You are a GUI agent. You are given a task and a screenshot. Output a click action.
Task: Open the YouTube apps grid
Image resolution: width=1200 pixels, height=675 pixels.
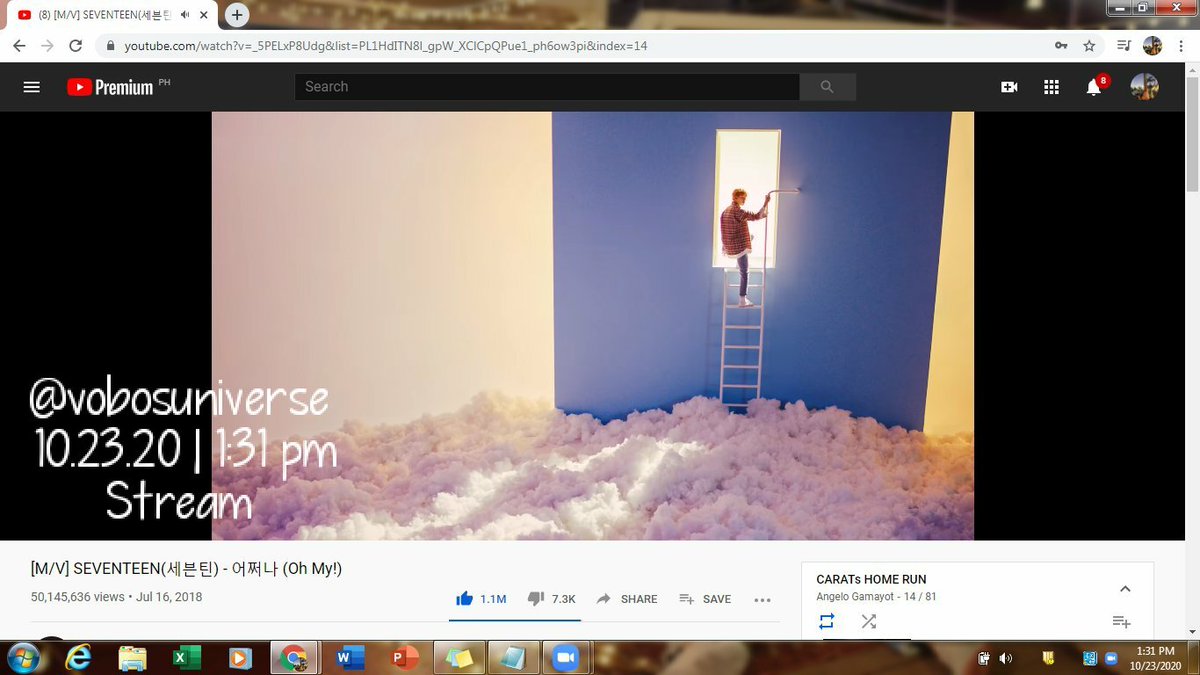click(x=1051, y=87)
